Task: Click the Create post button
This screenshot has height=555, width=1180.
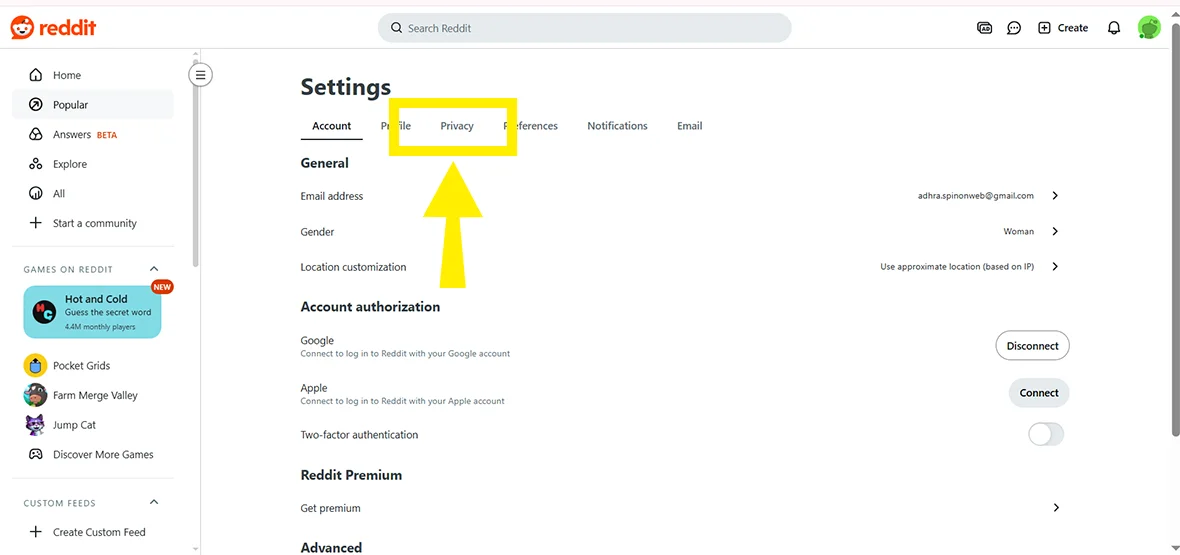Action: (x=1063, y=28)
